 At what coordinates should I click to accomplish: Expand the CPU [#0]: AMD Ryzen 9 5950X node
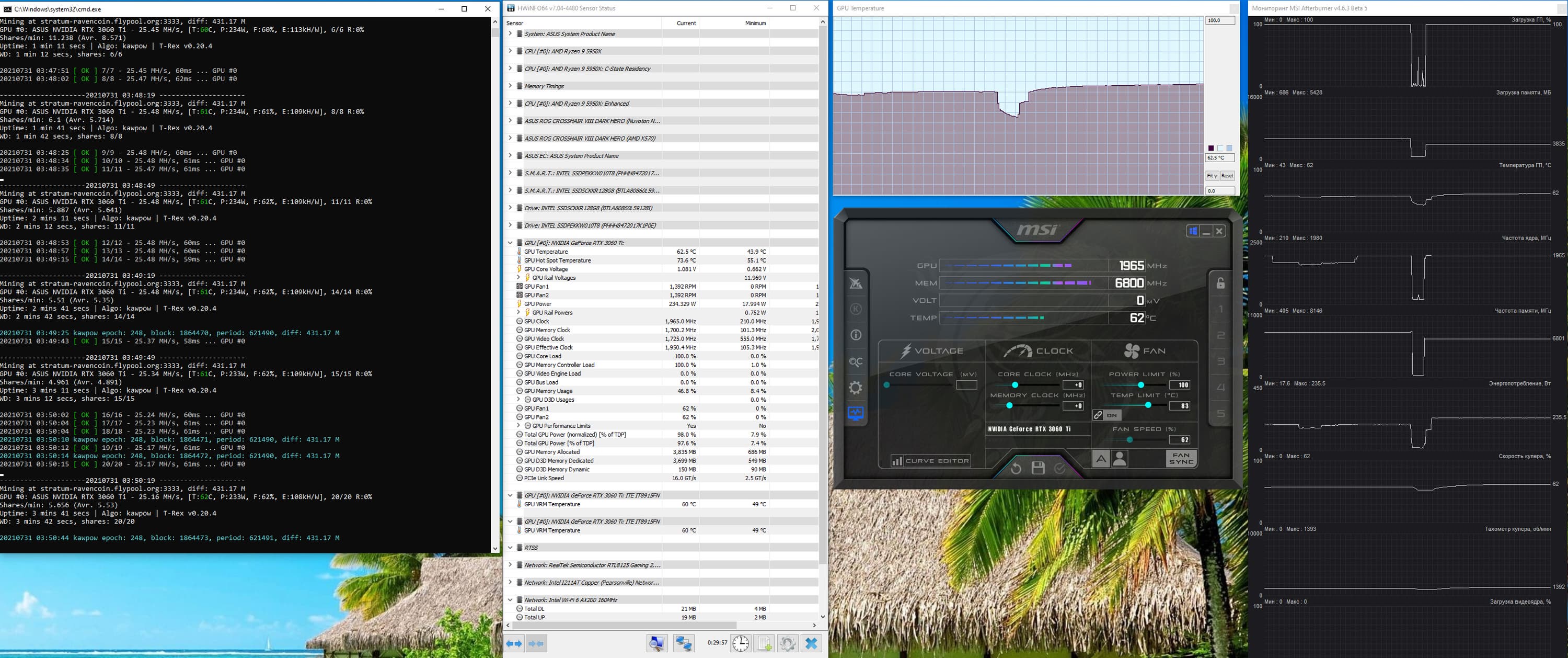pyautogui.click(x=510, y=51)
